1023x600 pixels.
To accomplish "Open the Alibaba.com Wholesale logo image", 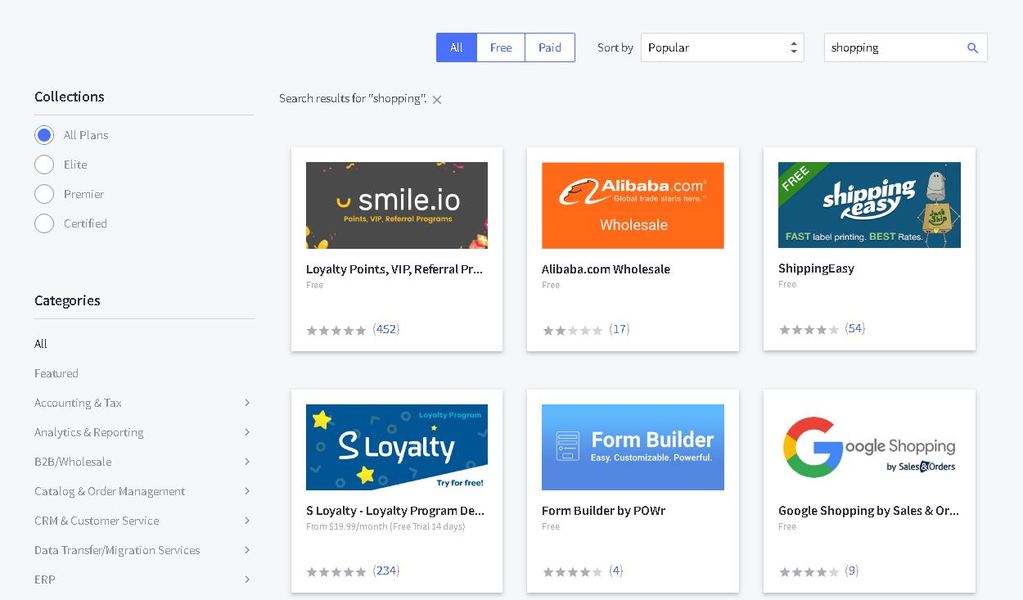I will pyautogui.click(x=633, y=205).
